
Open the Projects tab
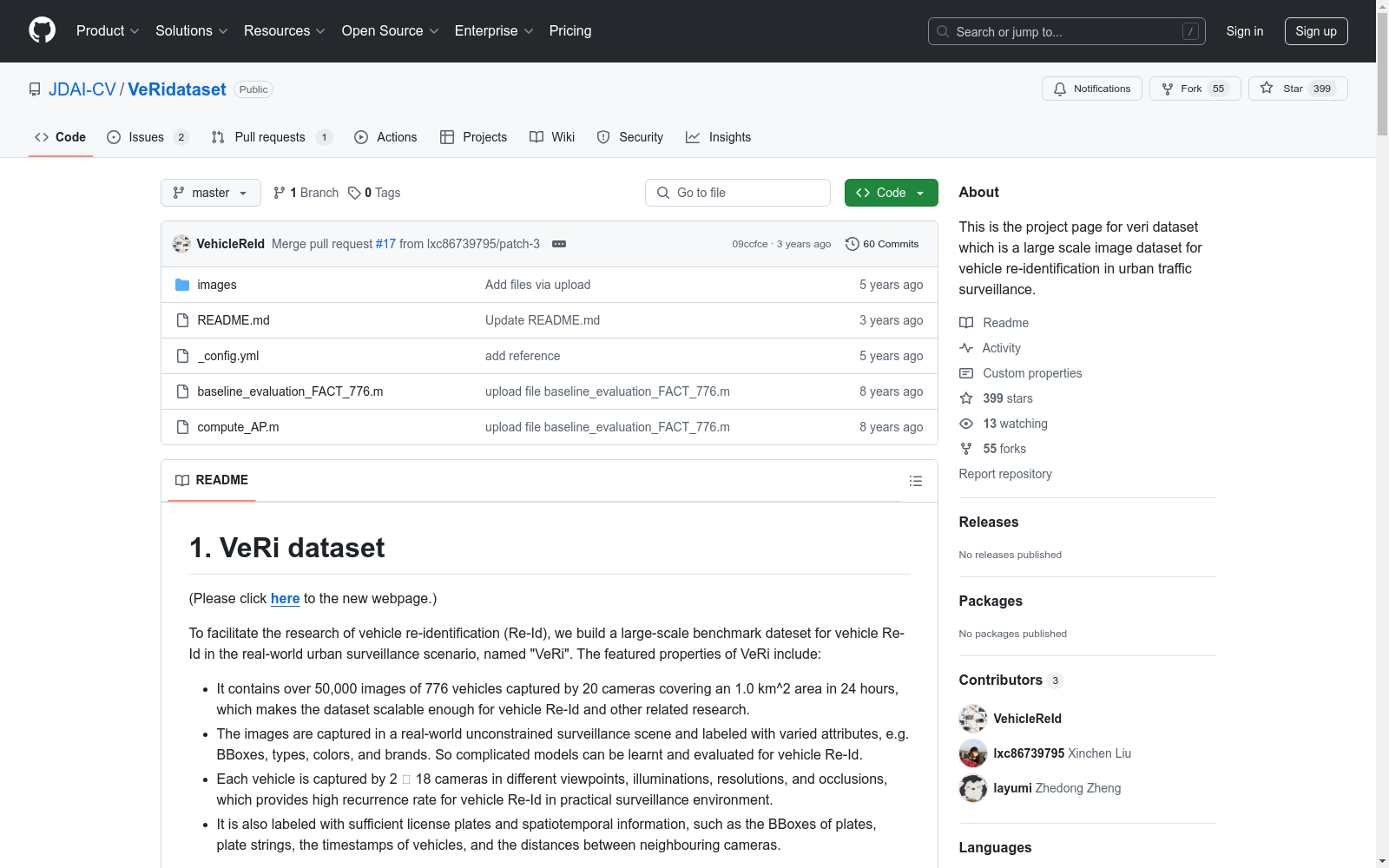coord(473,137)
